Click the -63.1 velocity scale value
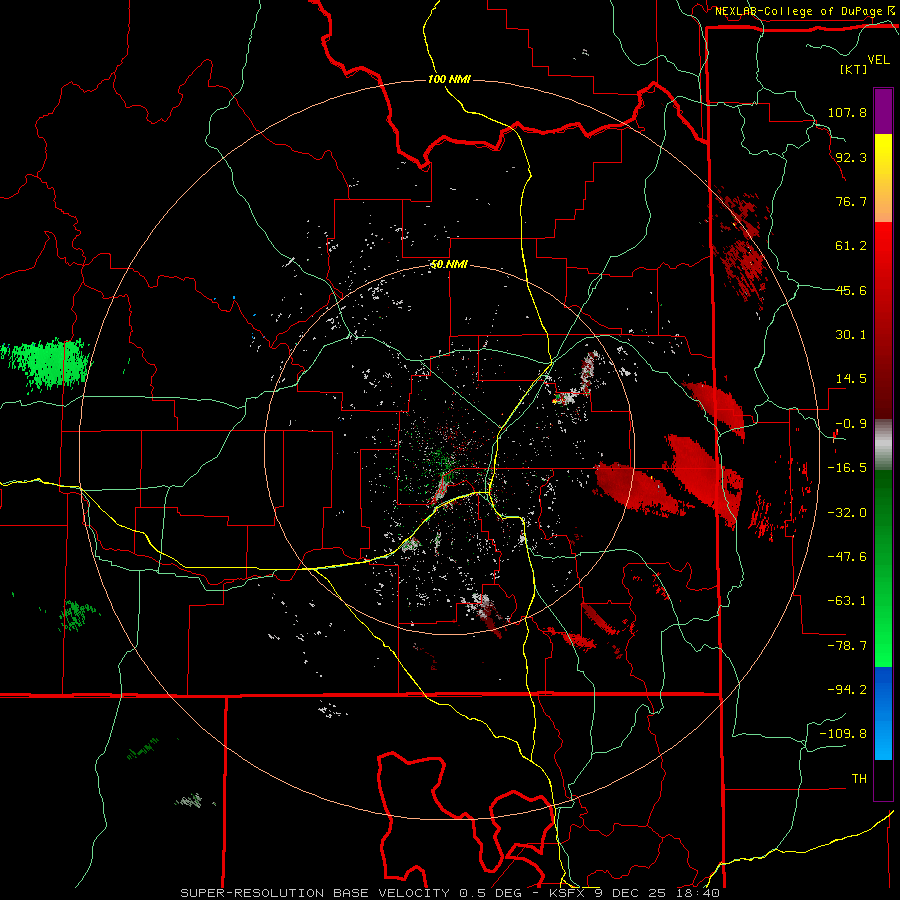Screen dimensions: 900x900 coord(847,601)
